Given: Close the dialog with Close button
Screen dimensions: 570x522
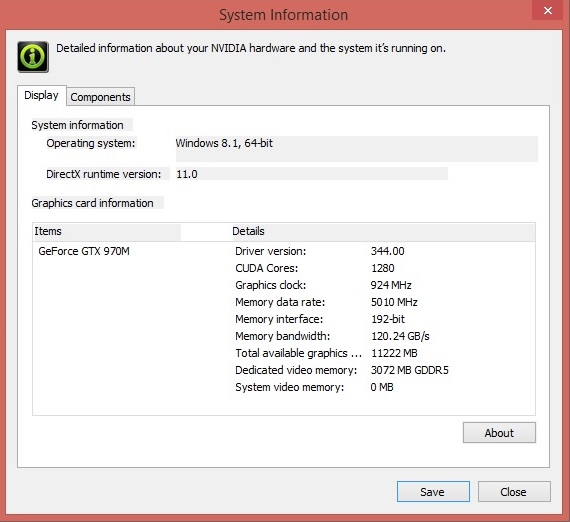Looking at the screenshot, I should coord(514,491).
